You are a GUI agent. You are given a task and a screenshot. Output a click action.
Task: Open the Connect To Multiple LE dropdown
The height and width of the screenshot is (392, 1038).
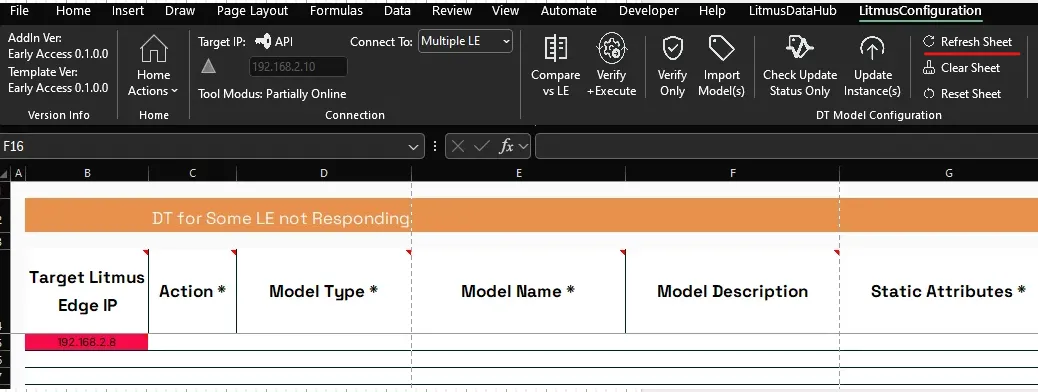pyautogui.click(x=465, y=41)
